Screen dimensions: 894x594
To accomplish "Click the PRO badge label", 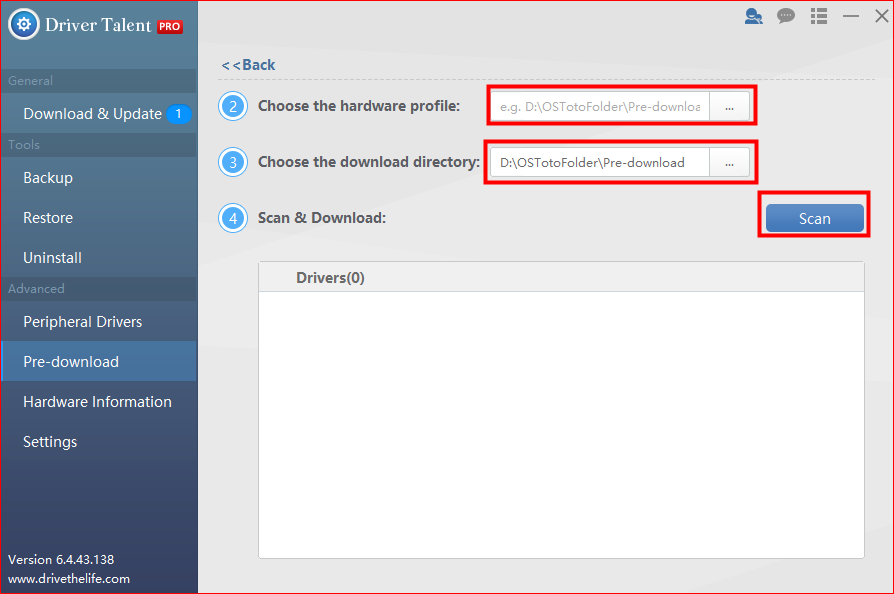I will 169,26.
